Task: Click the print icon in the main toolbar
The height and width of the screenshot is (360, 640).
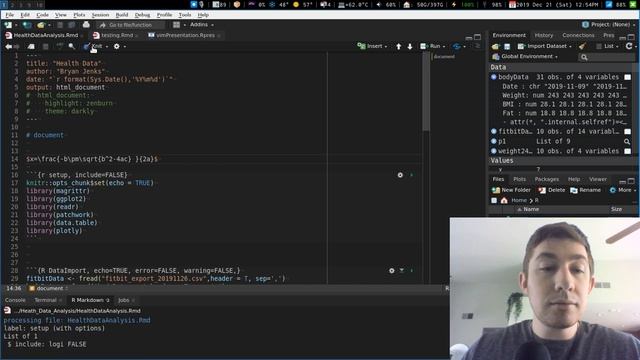Action: point(86,25)
